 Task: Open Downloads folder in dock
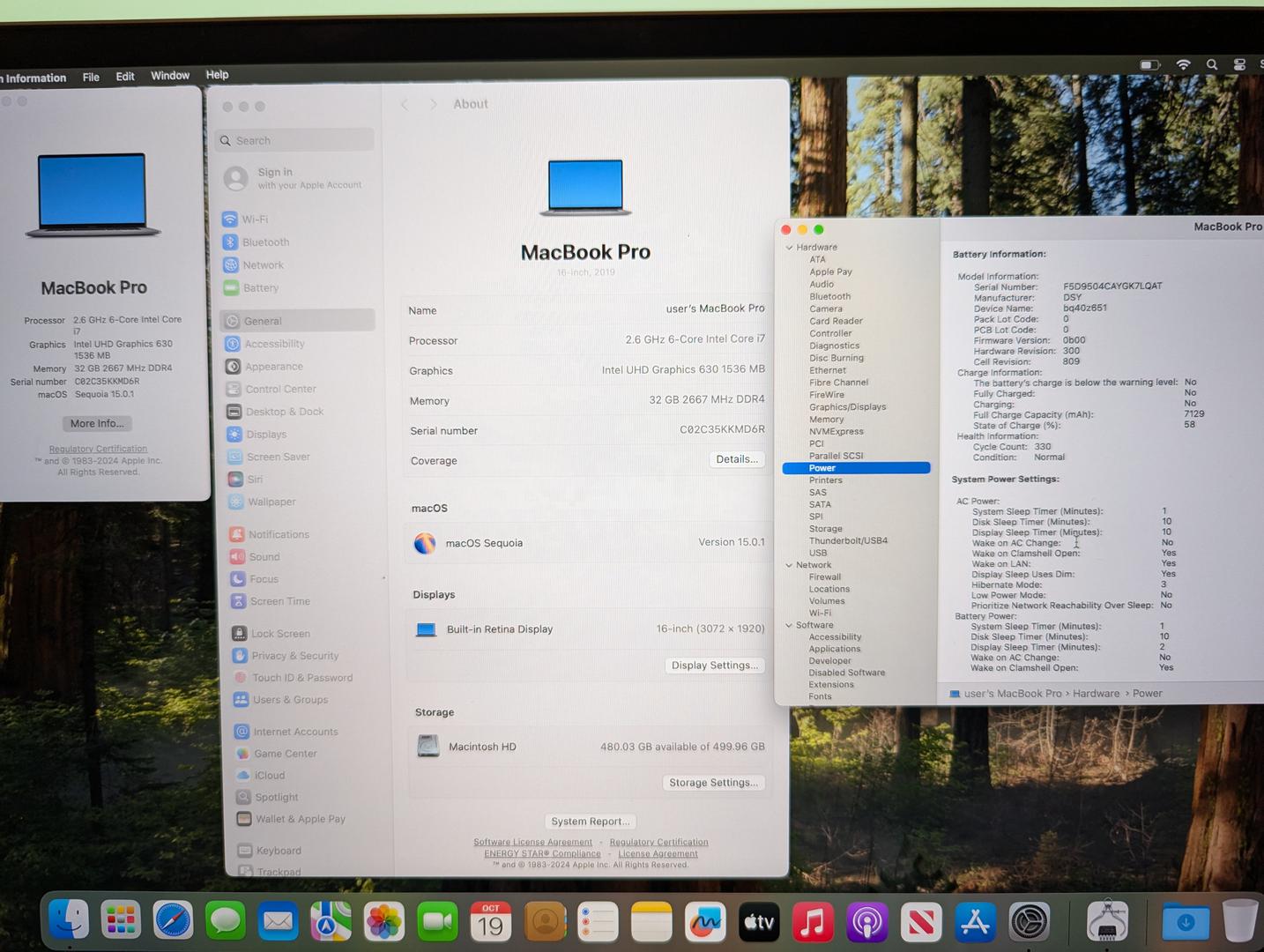(1186, 922)
